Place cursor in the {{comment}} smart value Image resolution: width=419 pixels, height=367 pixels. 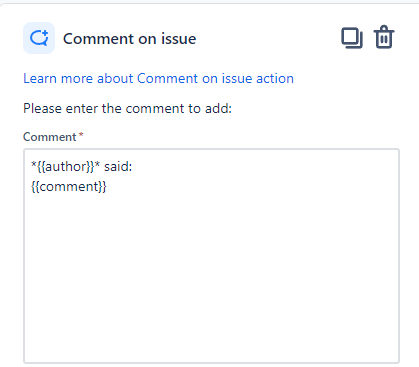click(x=69, y=186)
